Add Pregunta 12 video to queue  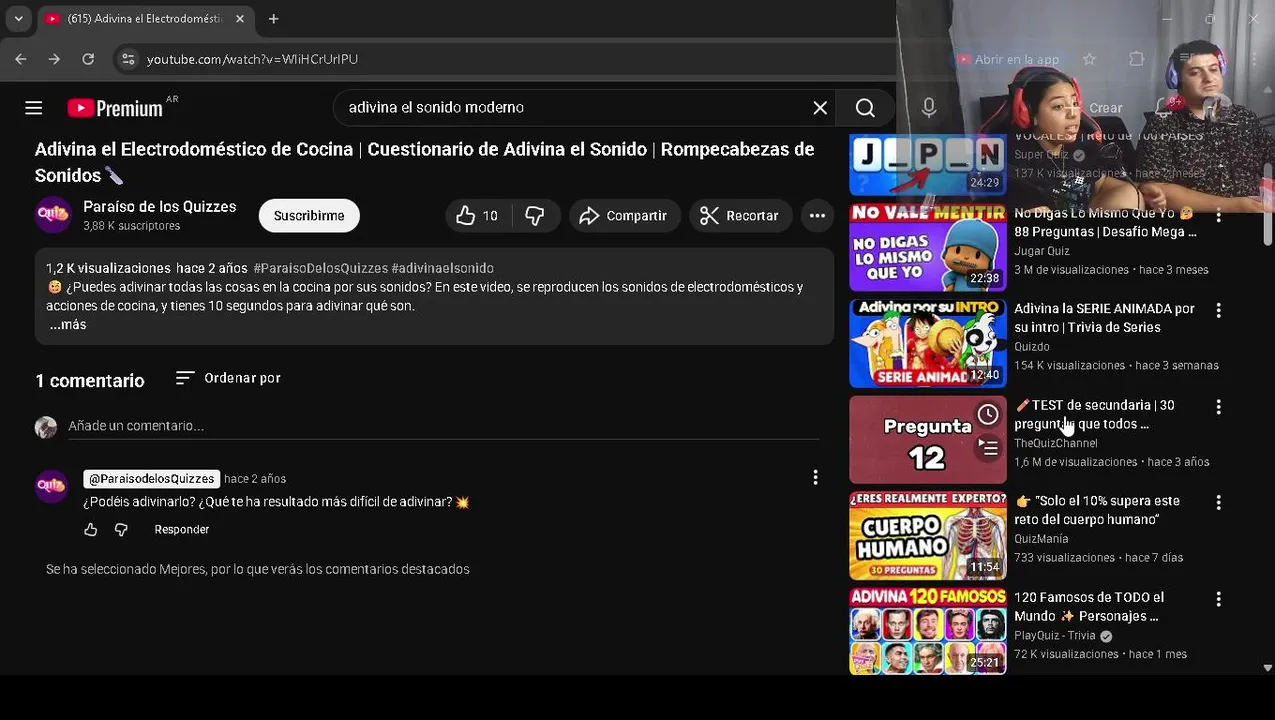pos(988,448)
